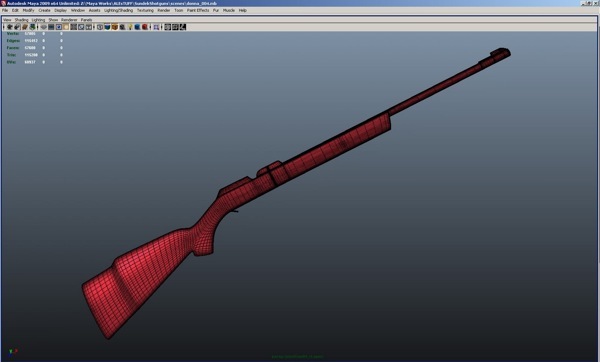Image resolution: width=600 pixels, height=362 pixels.
Task: Toggle Use All Lights bulb icon
Action: point(130,27)
